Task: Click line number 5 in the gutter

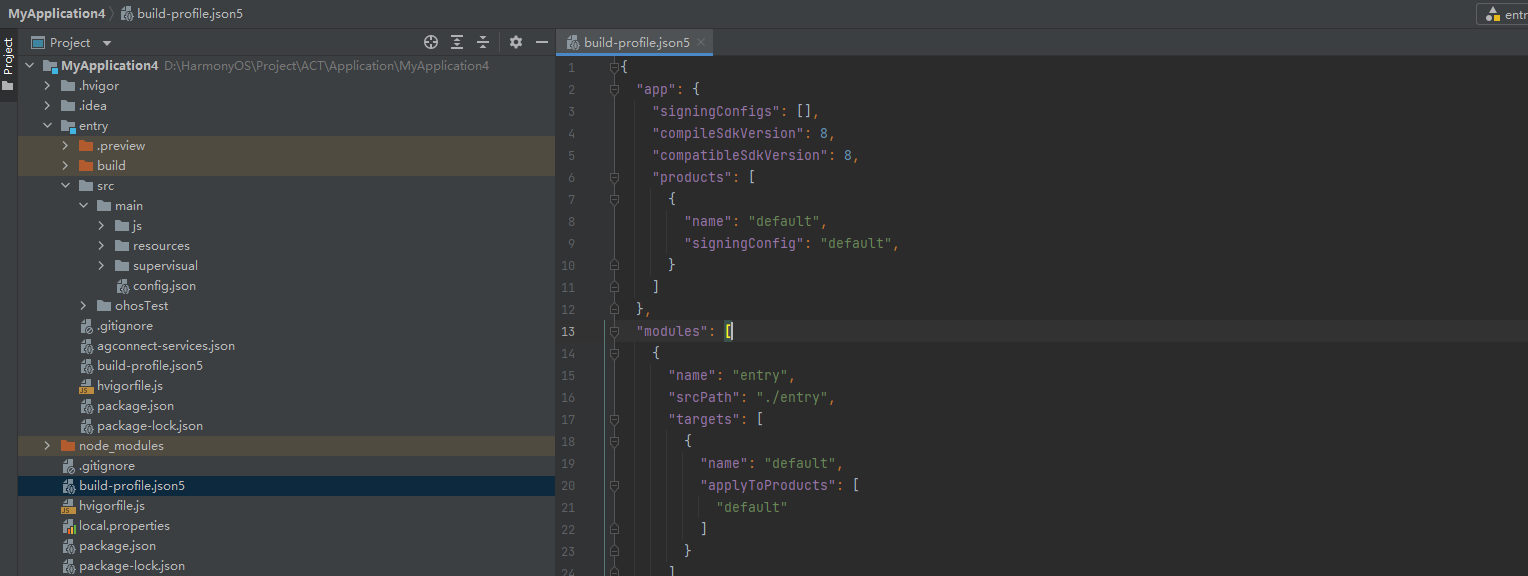Action: (x=571, y=155)
